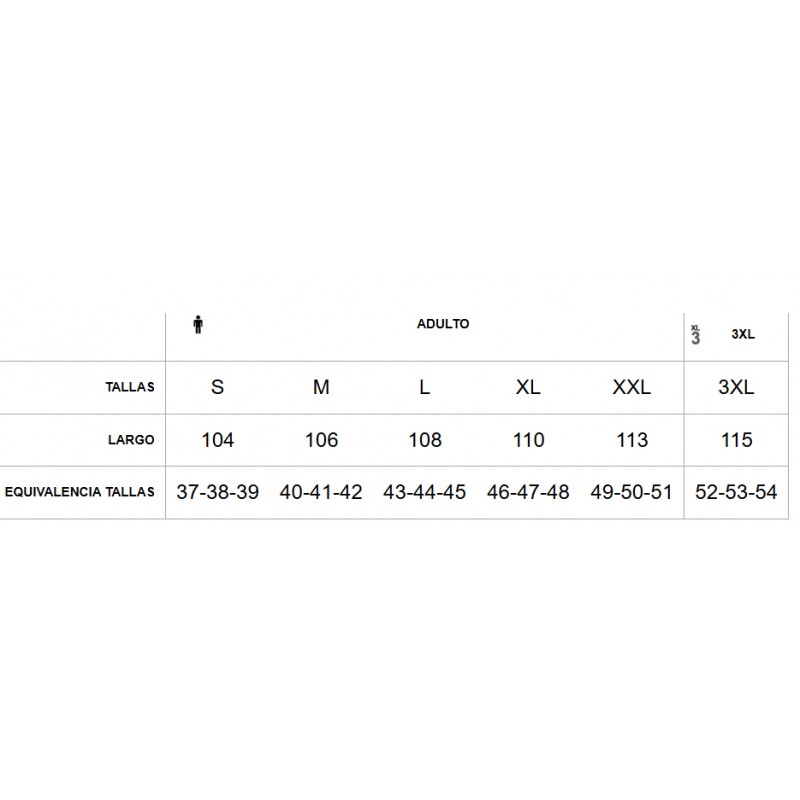This screenshot has height=800, width=800.
Task: Select size M in the tallas row
Action: coord(321,387)
